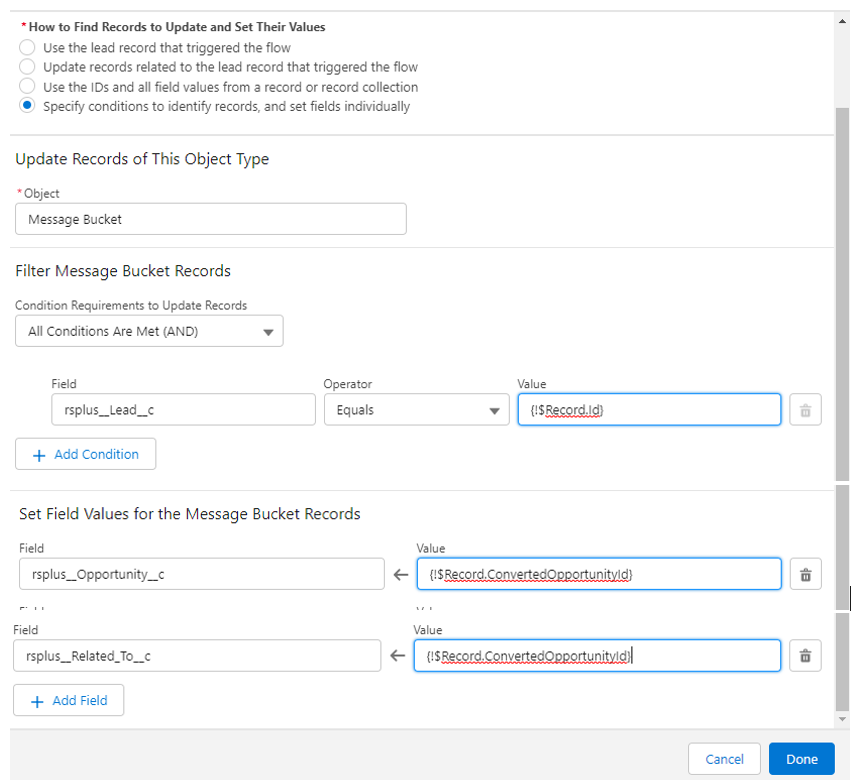Click the Add Field button

(x=68, y=701)
